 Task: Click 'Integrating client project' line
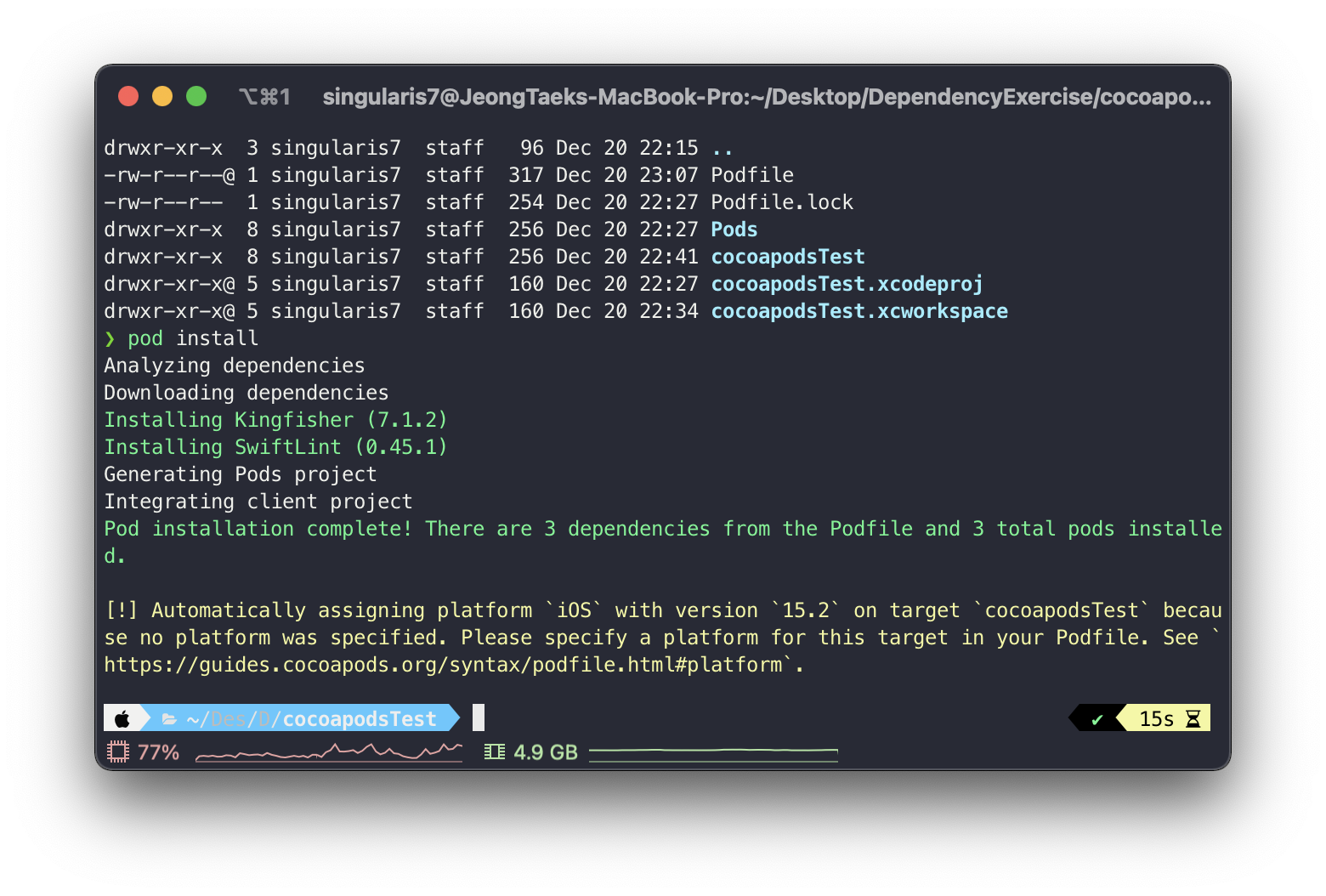coord(258,502)
